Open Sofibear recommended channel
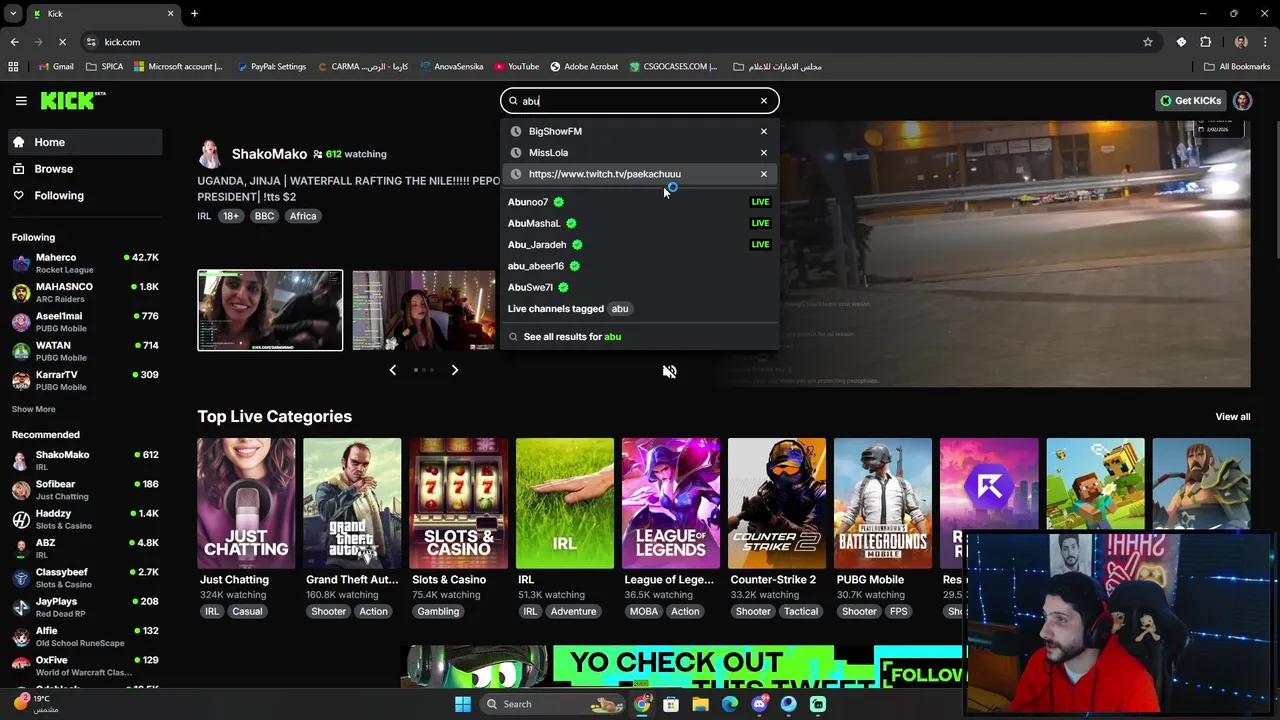This screenshot has width=1280, height=720. [85, 490]
